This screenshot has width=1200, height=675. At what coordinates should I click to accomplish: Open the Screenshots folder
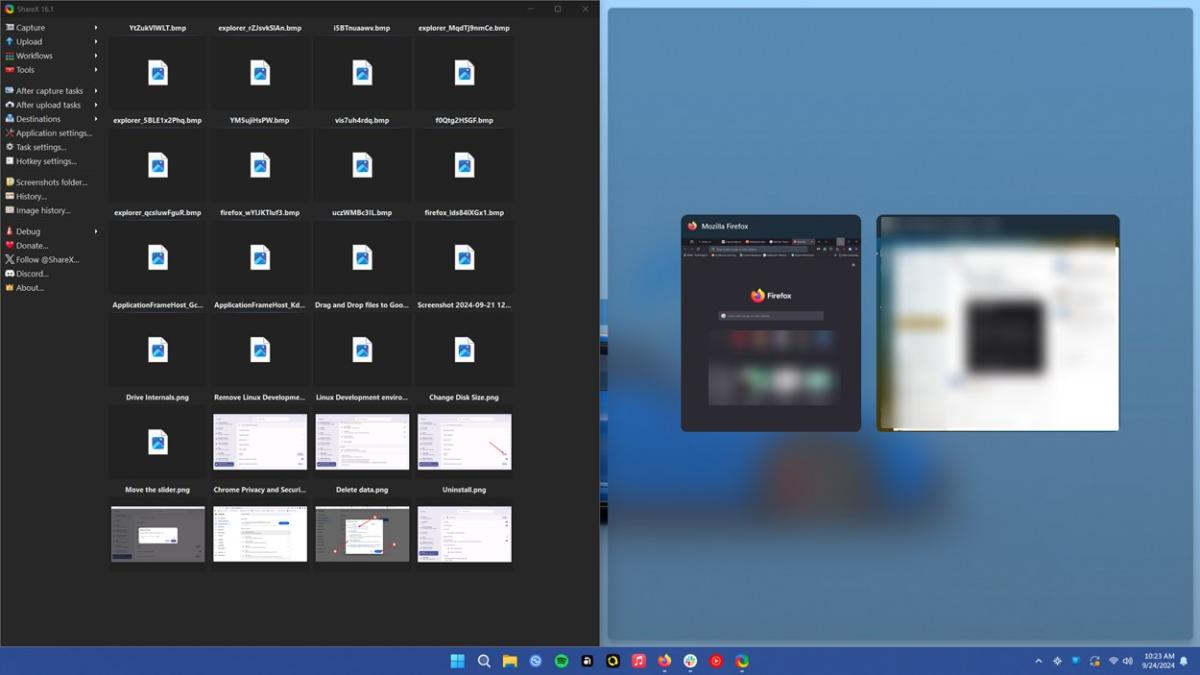pos(47,182)
